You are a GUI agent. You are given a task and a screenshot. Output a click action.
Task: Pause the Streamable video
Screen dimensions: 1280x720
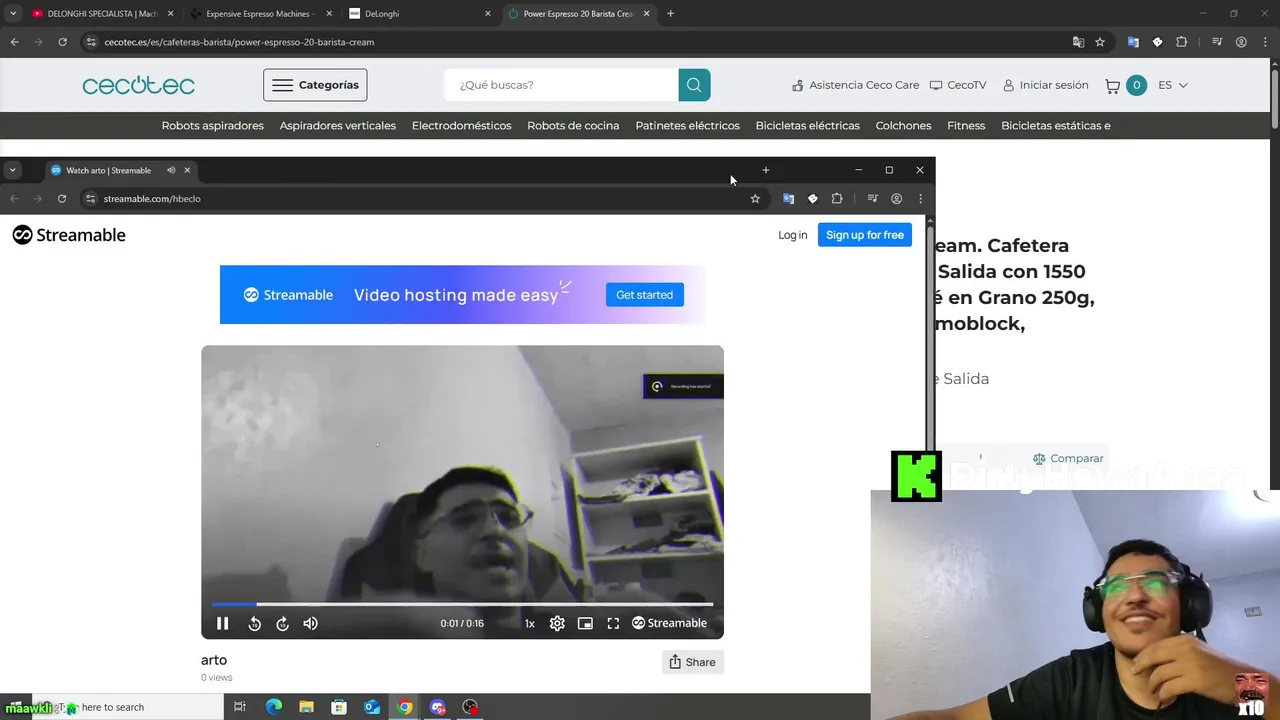(223, 623)
